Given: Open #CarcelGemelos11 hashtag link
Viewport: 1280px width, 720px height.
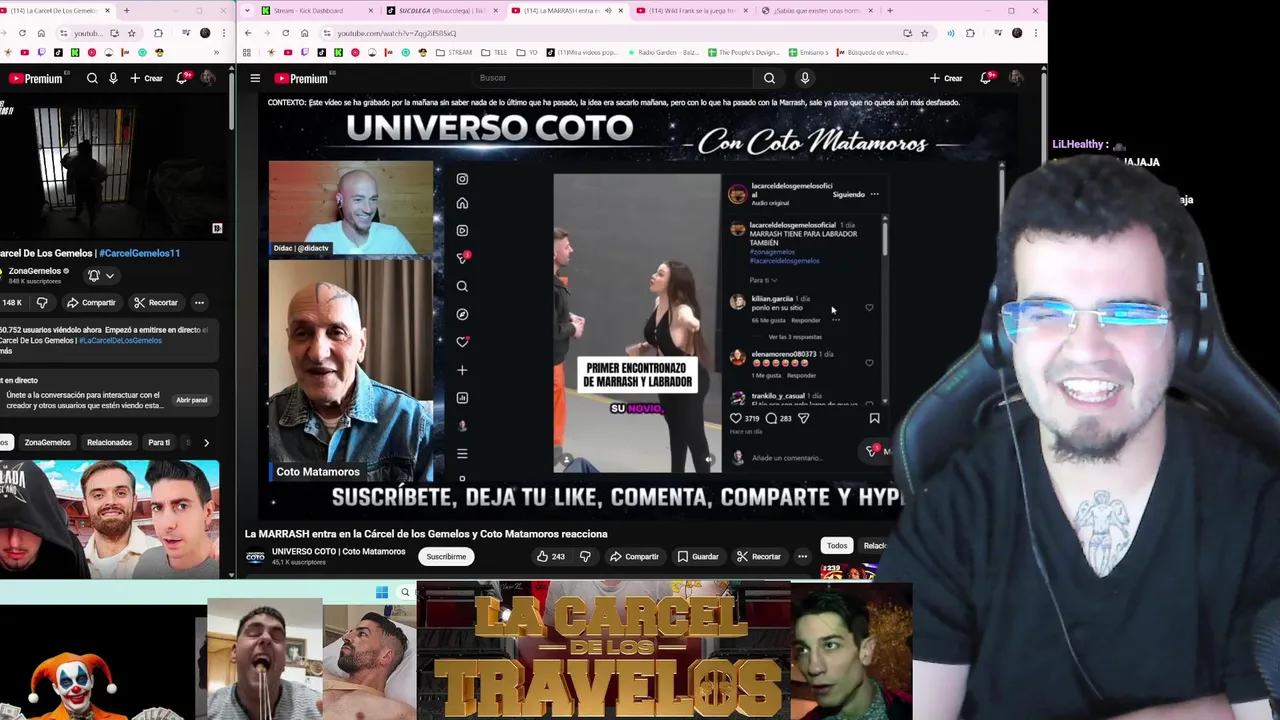Looking at the screenshot, I should (139, 253).
